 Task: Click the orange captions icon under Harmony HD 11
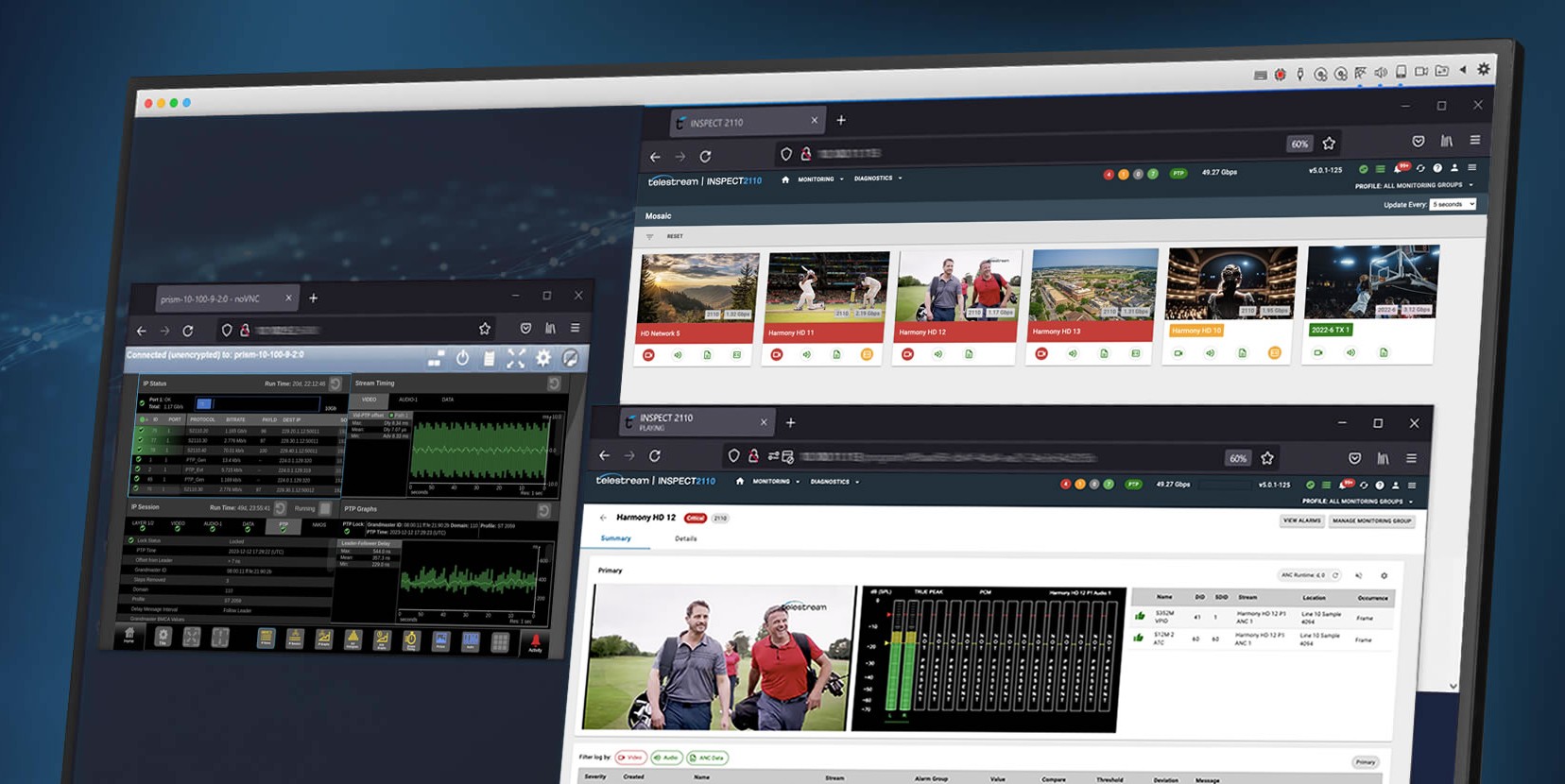(x=867, y=354)
